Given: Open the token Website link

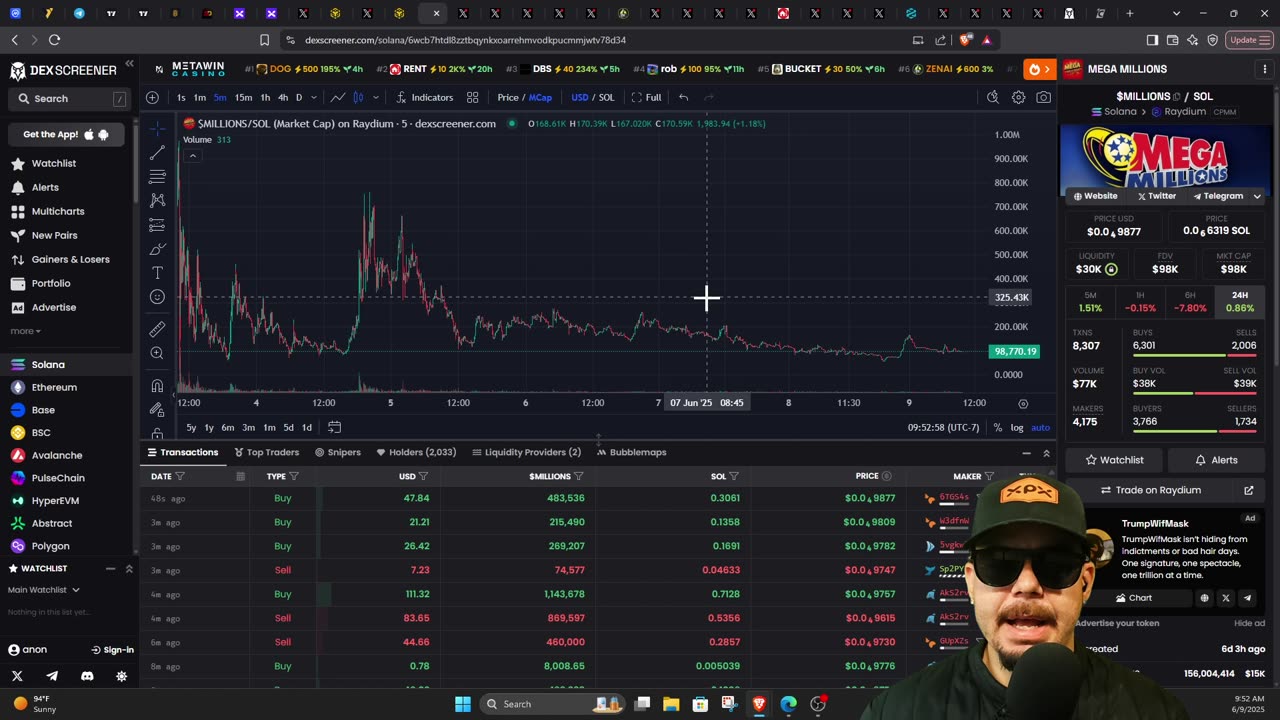Looking at the screenshot, I should tap(1095, 196).
